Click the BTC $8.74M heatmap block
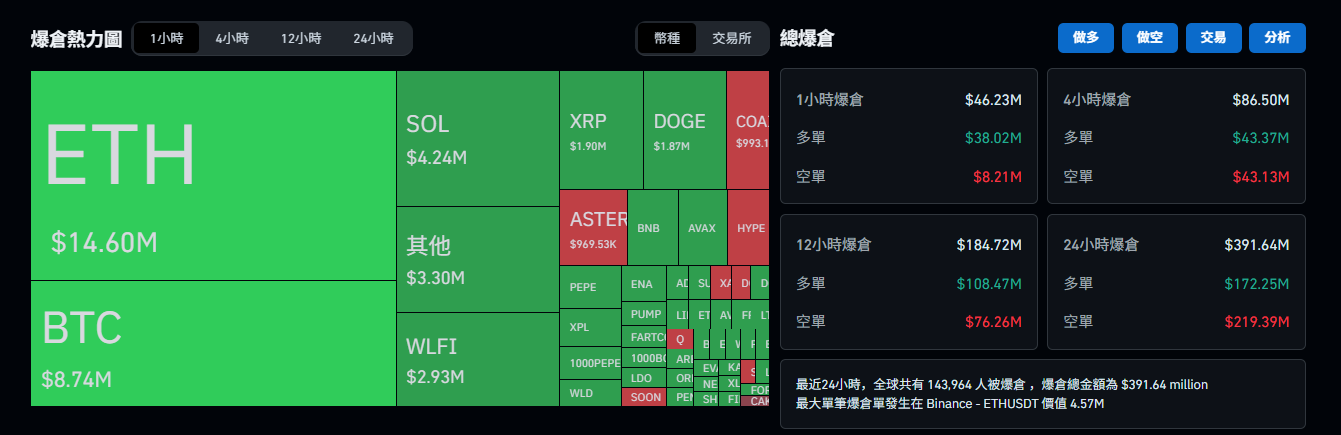This screenshot has height=435, width=1341. coord(213,343)
